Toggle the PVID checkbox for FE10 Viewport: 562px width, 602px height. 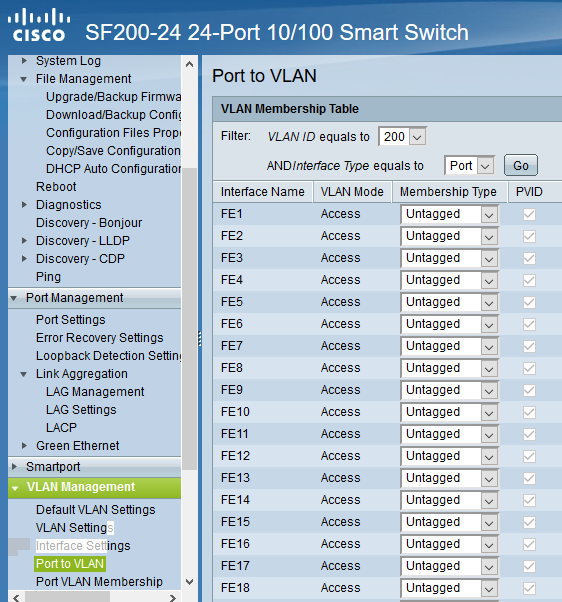(529, 412)
